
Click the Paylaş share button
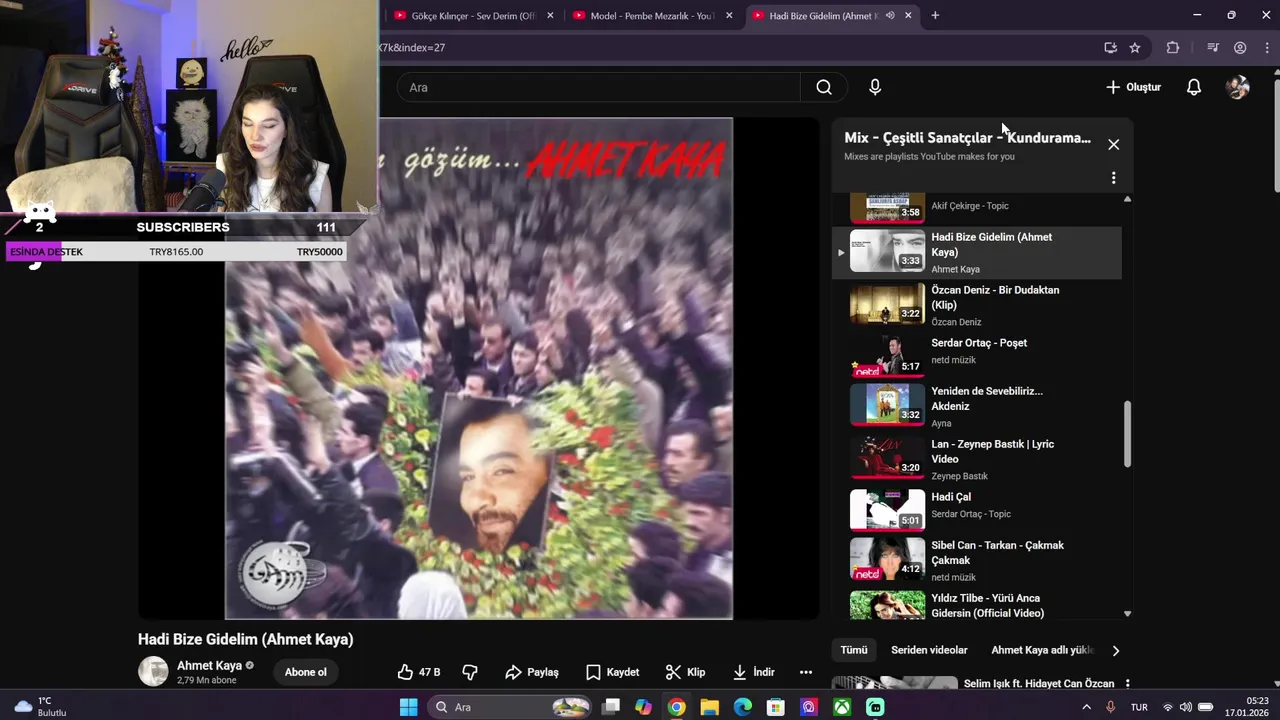pos(532,672)
